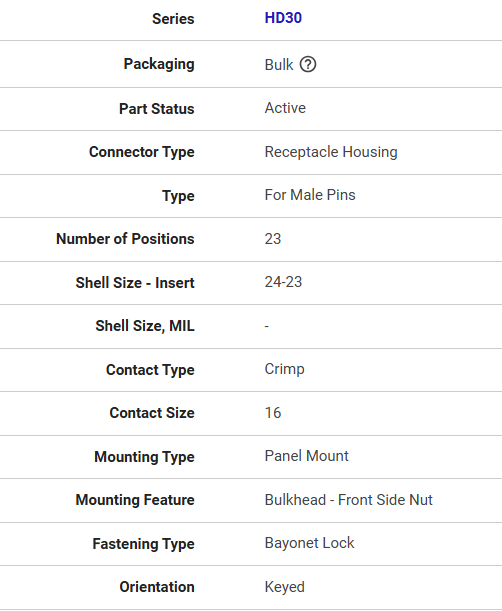Click the Packaging help question-mark icon
This screenshot has width=502, height=611.
pos(308,64)
